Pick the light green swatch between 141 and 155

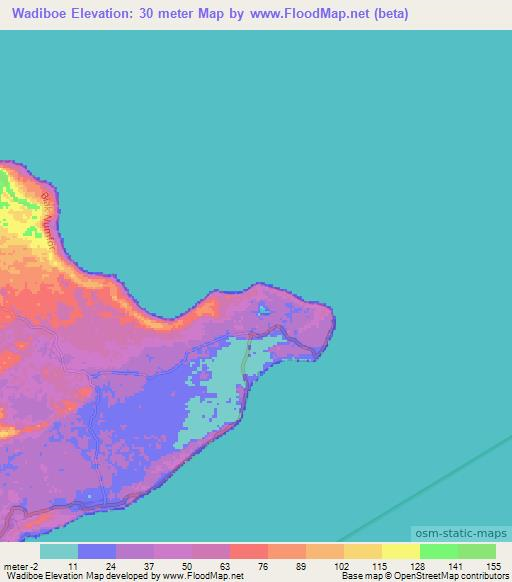pyautogui.click(x=477, y=551)
